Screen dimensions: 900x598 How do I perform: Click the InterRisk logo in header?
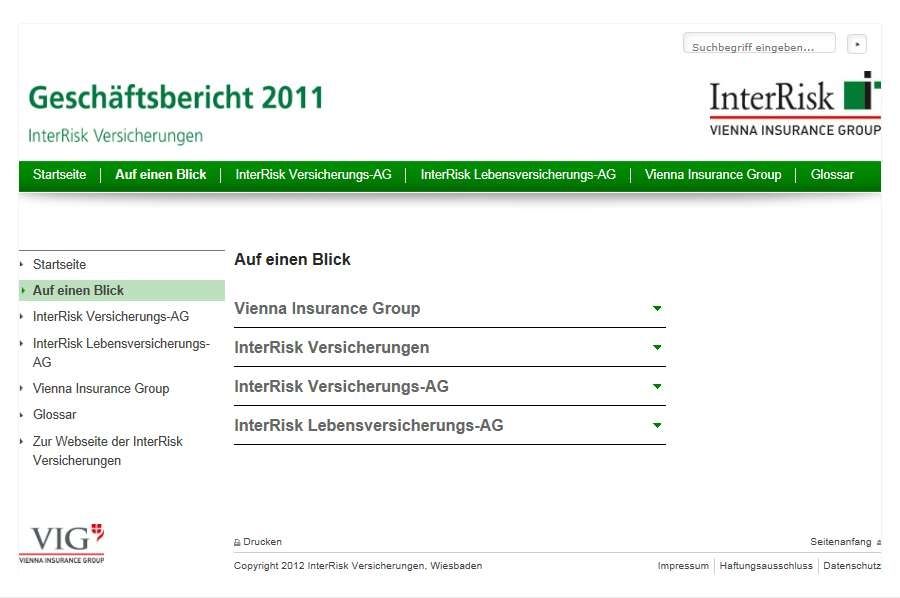click(794, 102)
